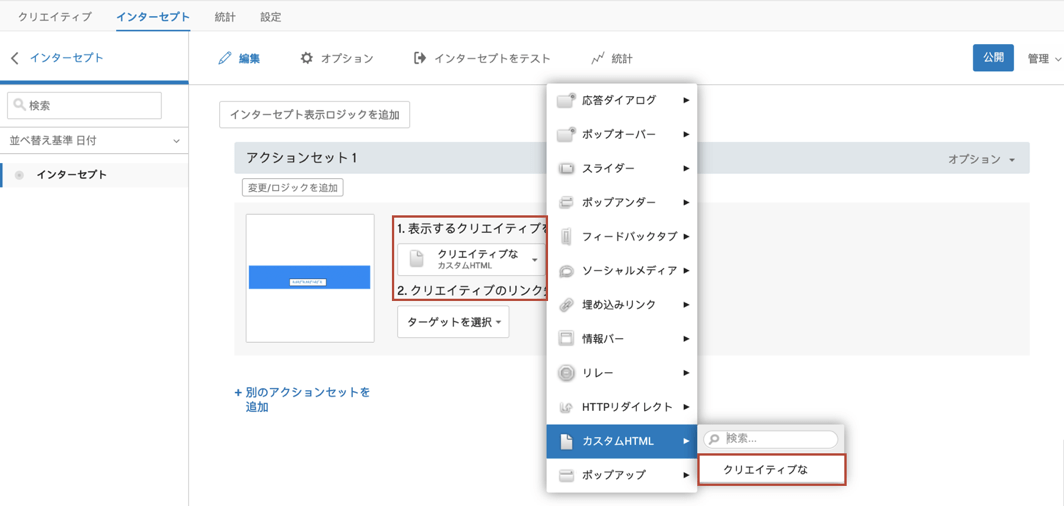The image size is (1064, 506).
Task: Click the 公開 publish button
Action: click(x=993, y=58)
